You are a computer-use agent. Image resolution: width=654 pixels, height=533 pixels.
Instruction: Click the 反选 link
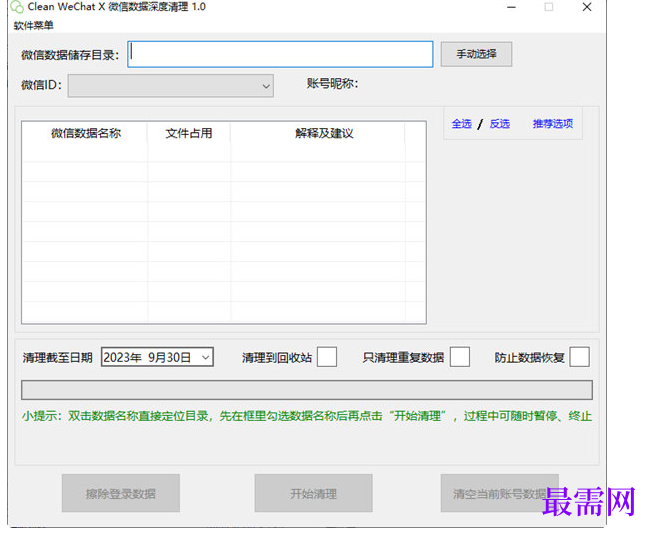tap(499, 123)
